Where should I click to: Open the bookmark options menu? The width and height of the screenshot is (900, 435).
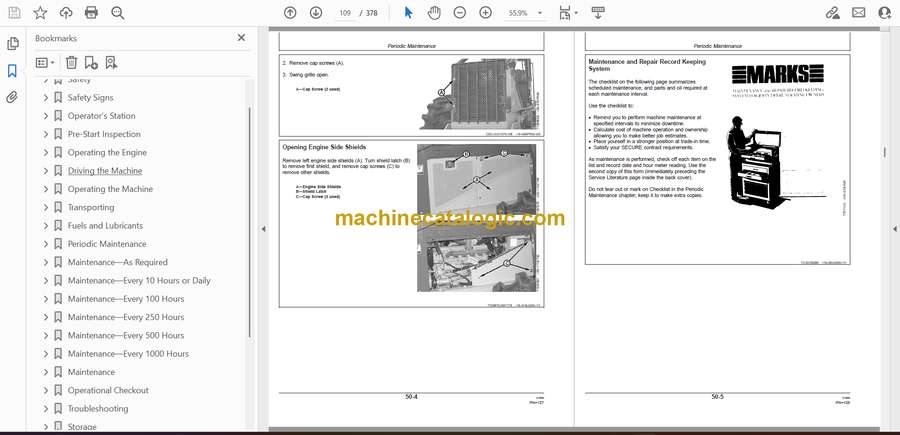tap(45, 63)
